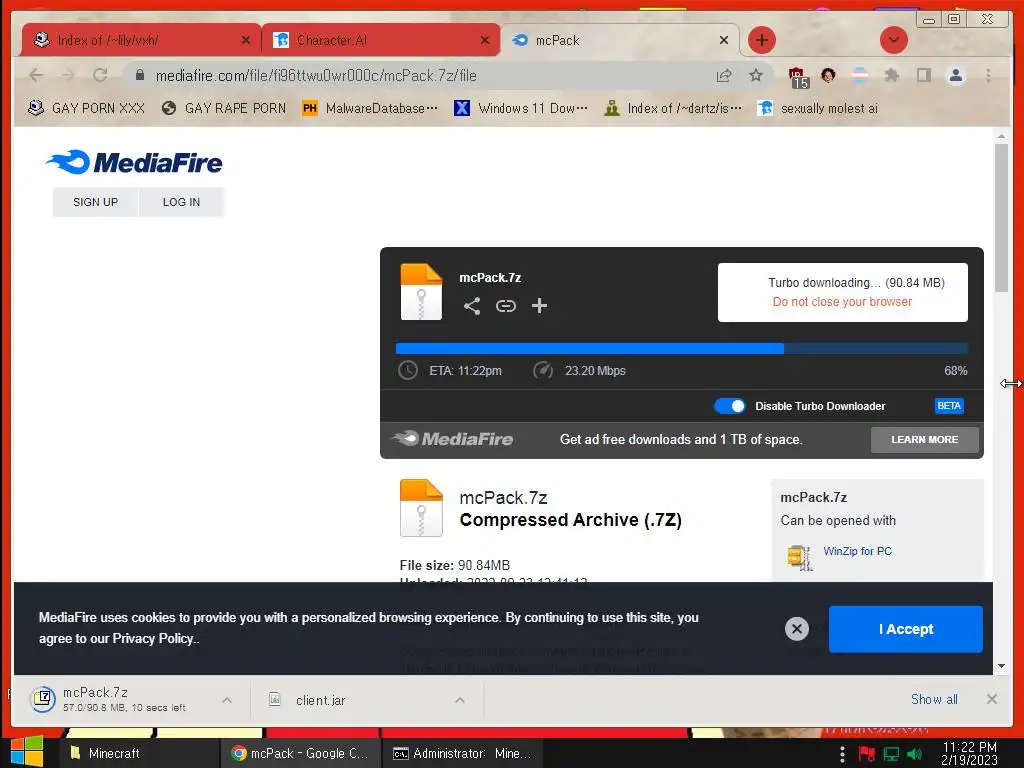1024x768 pixels.
Task: Reload the page with refresh icon
Action: coord(100,76)
